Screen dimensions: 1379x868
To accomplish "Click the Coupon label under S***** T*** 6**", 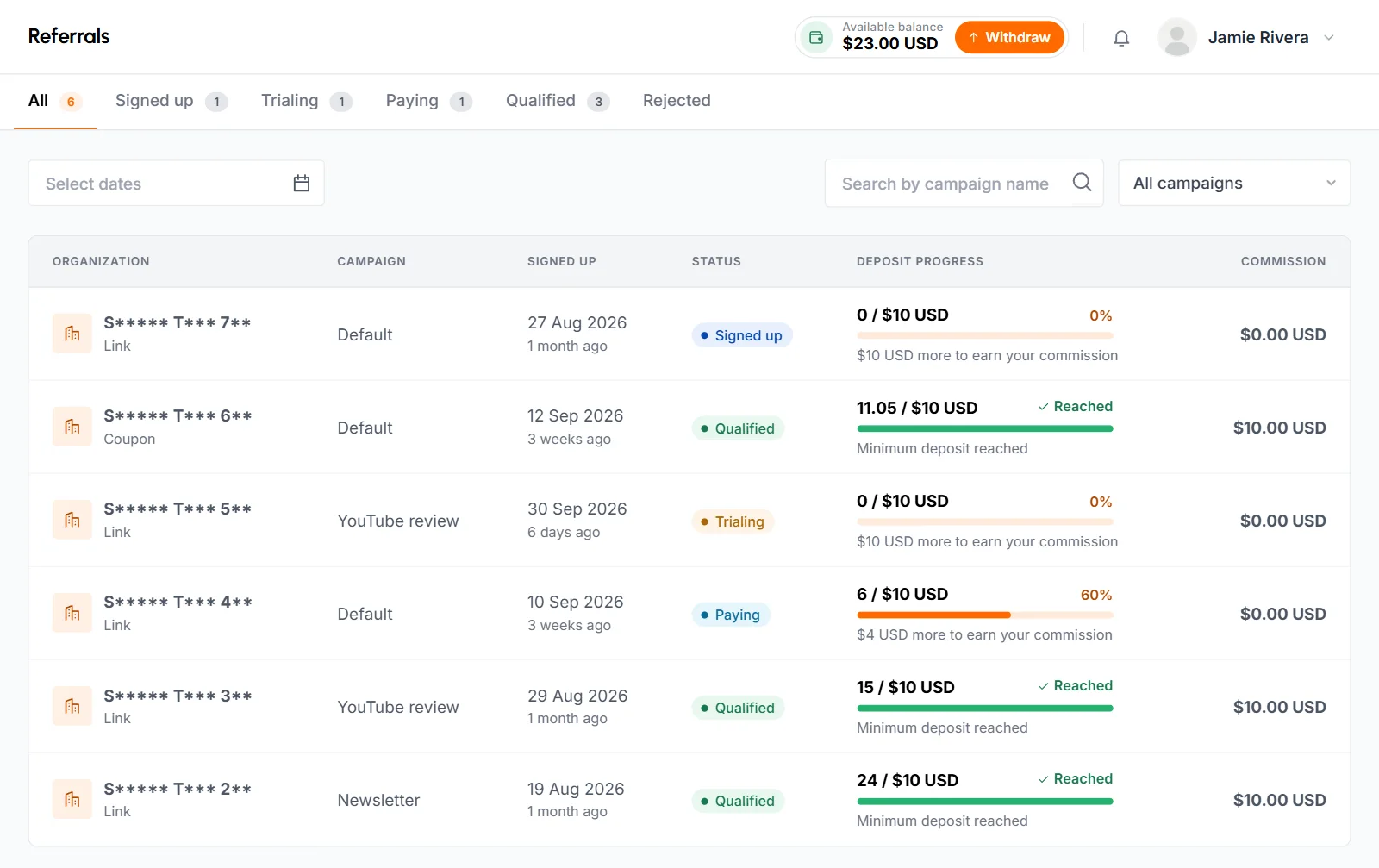I will (x=129, y=439).
